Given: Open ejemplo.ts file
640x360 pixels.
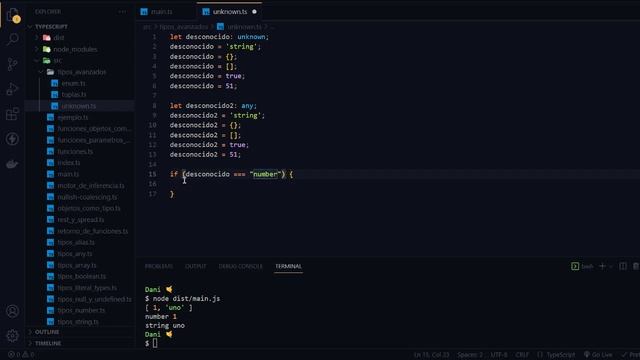Looking at the screenshot, I should (72, 118).
